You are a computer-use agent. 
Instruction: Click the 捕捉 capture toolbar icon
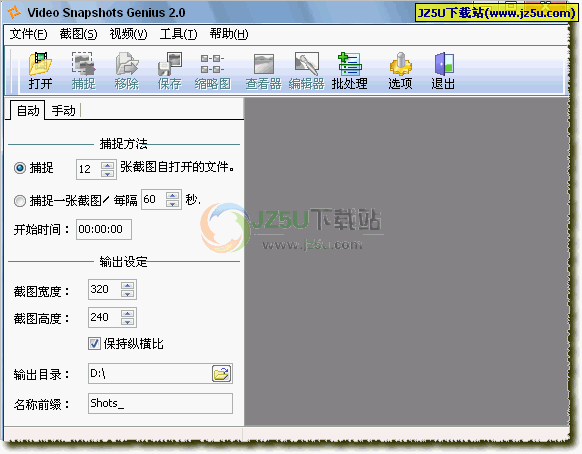pos(84,71)
